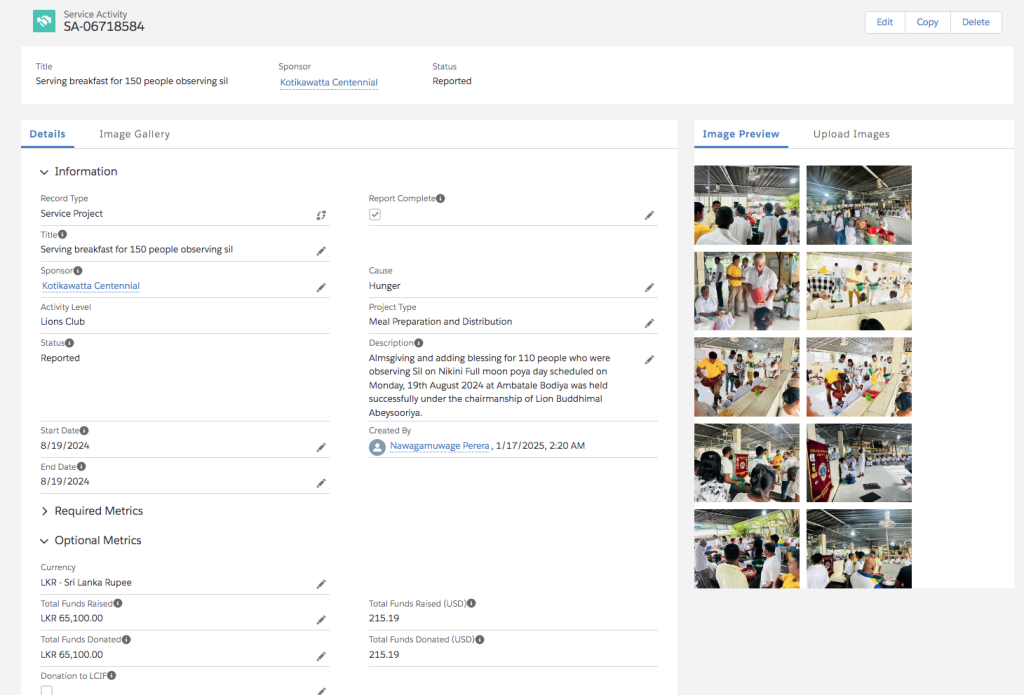Show info tooltip for Total Funds Donated

click(126, 639)
